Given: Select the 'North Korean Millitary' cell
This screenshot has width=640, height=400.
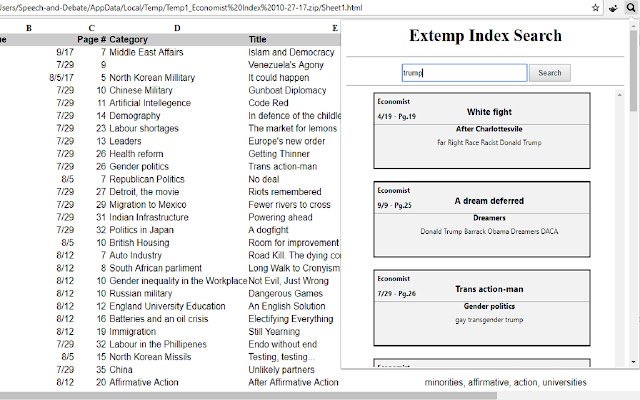Looking at the screenshot, I should (152, 78).
